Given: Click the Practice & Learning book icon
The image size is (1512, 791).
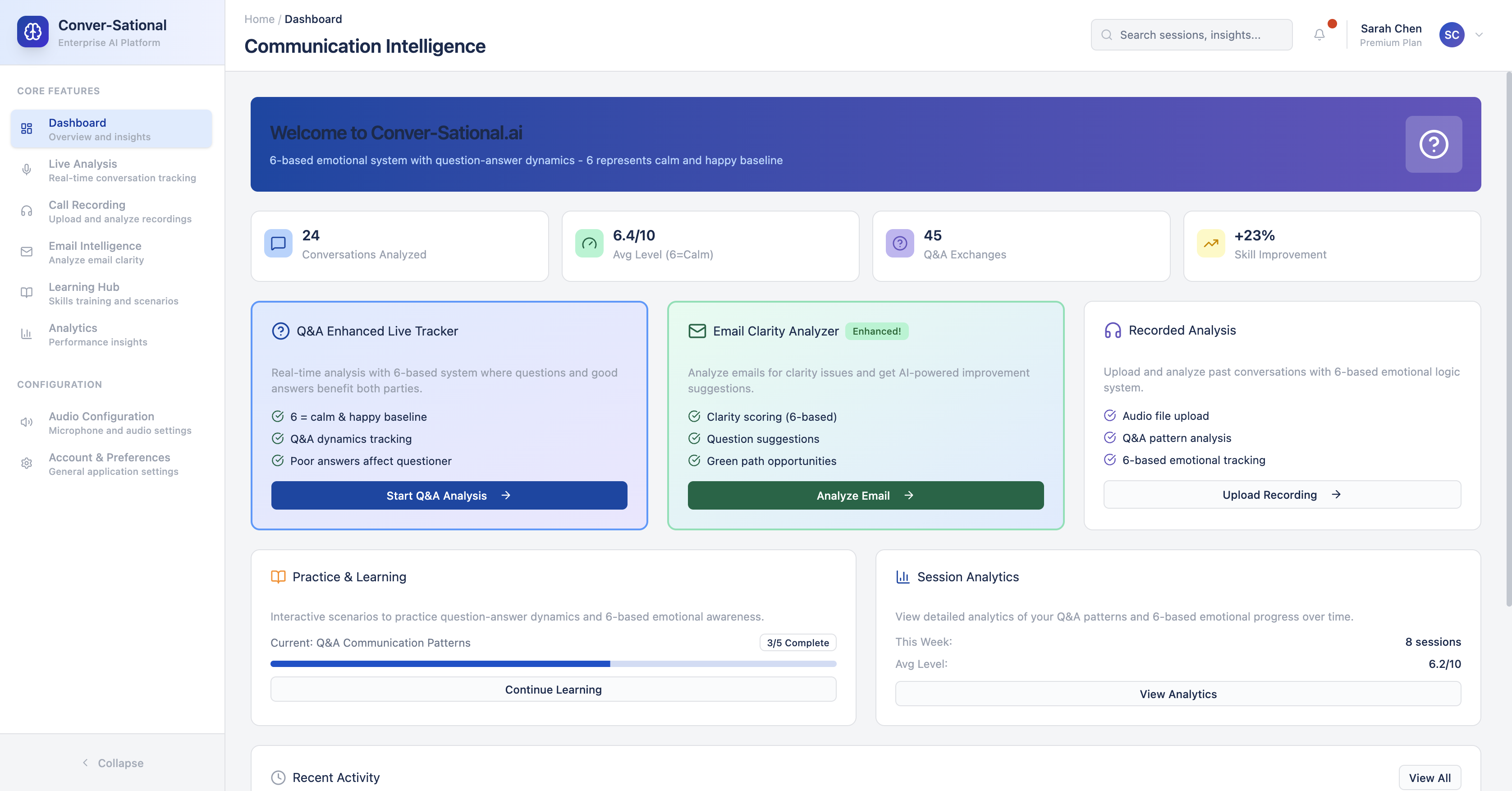Looking at the screenshot, I should [x=278, y=577].
